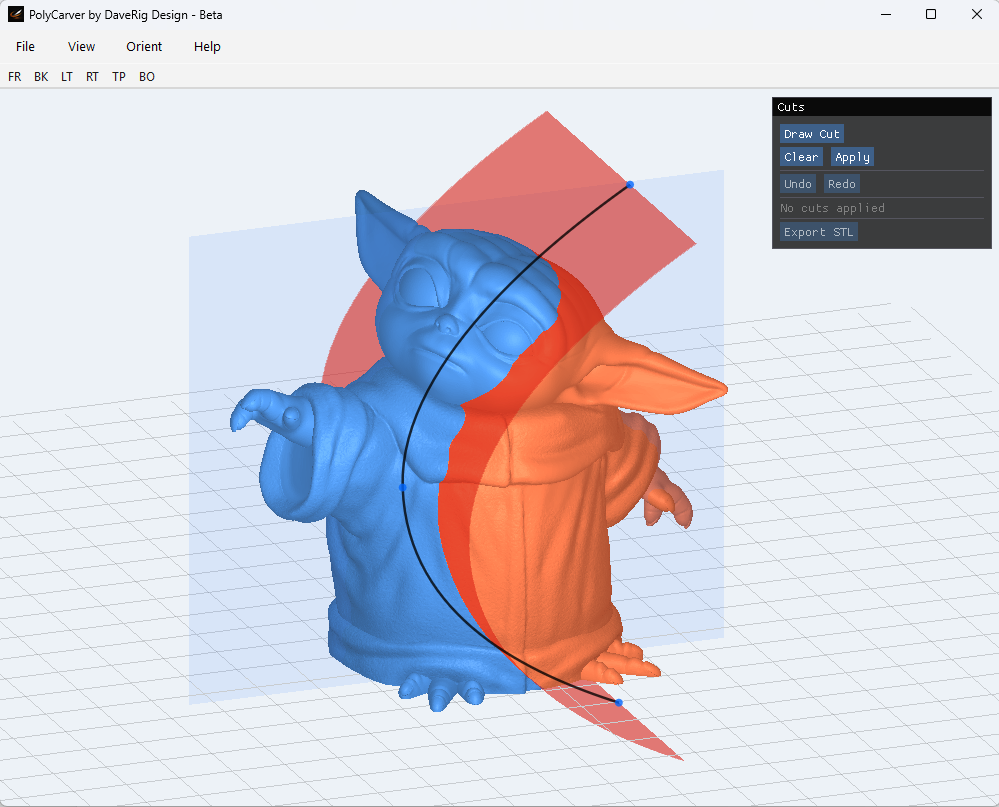Image resolution: width=999 pixels, height=807 pixels.
Task: Switch to right view with RT
Action: tap(92, 76)
